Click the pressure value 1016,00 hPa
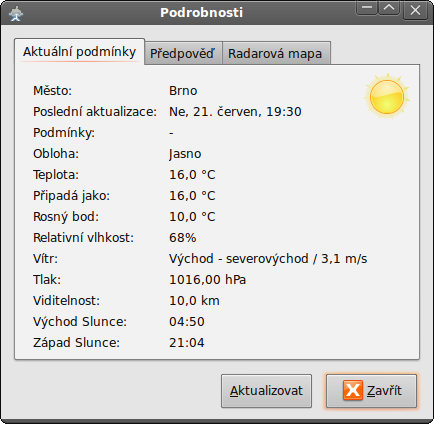This screenshot has height=424, width=434. click(207, 280)
